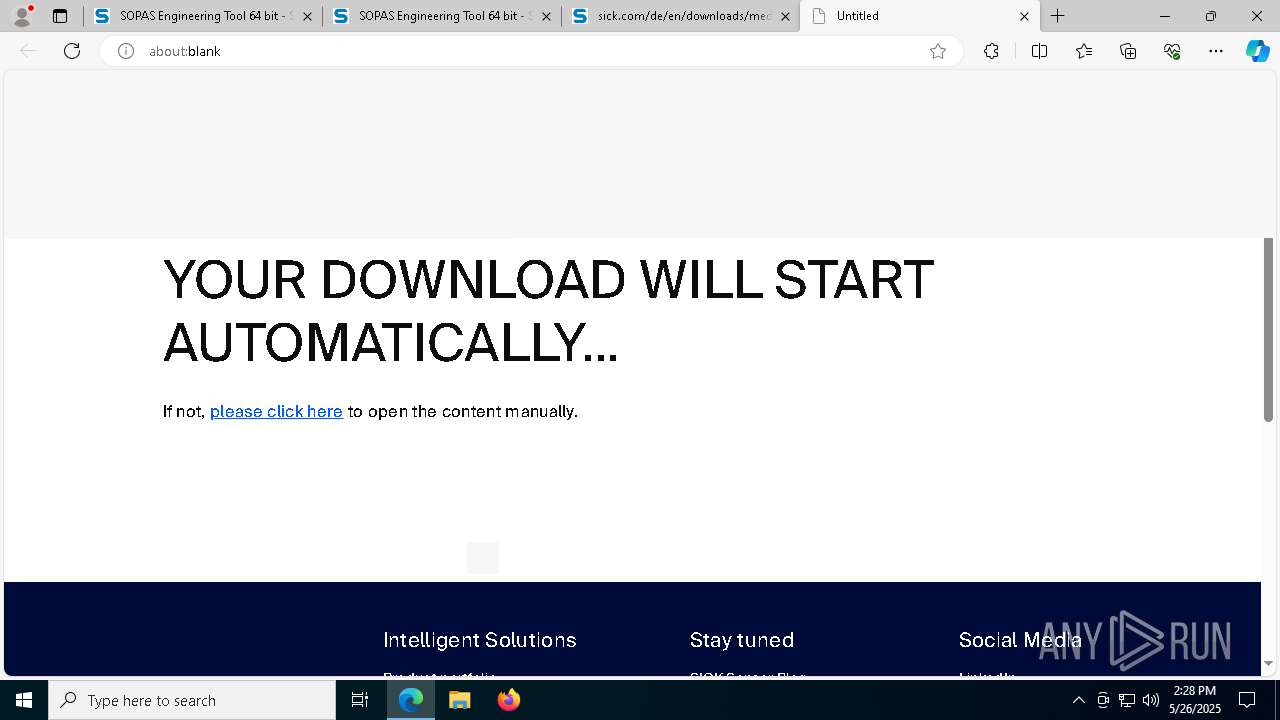This screenshot has width=1280, height=720.
Task: Select the 'Intelligent Solutions' footer heading
Action: click(x=480, y=640)
